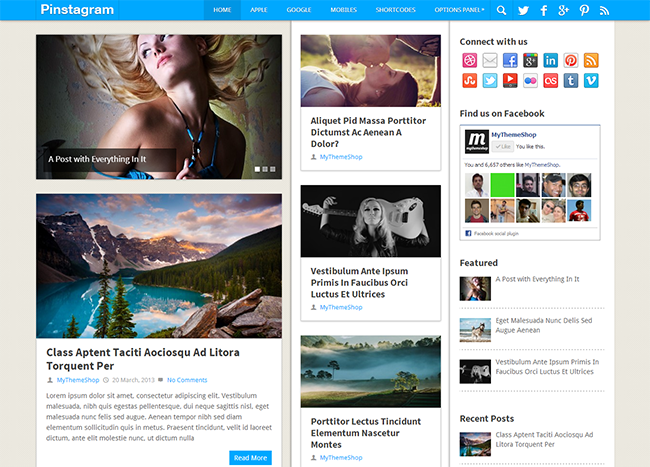Click MyThemeShop author under Aliquet Pid Massa post
The height and width of the screenshot is (467, 650).
click(341, 157)
